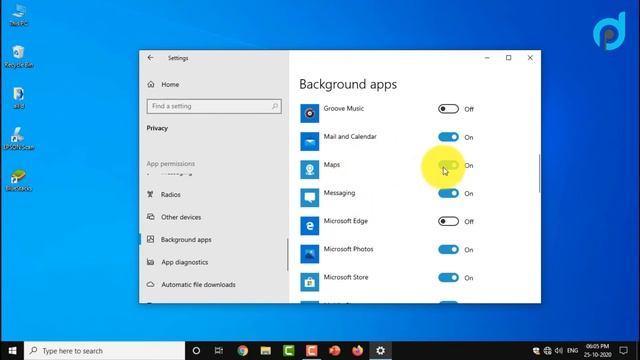Click the Settings gear taskbar icon
This screenshot has height=360, width=640.
point(380,351)
